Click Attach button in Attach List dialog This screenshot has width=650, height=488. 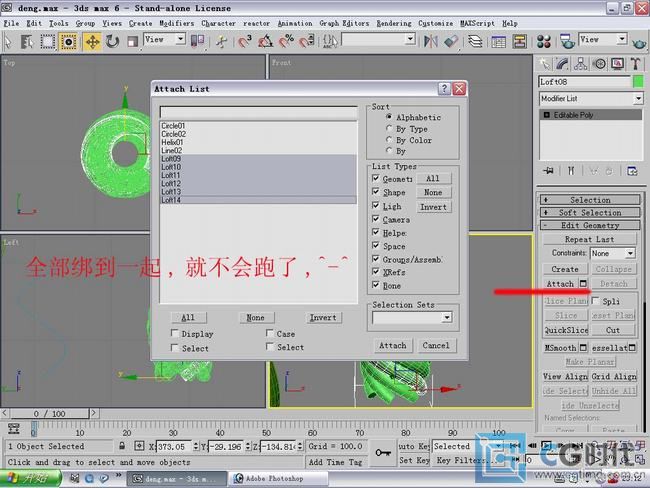[393, 345]
